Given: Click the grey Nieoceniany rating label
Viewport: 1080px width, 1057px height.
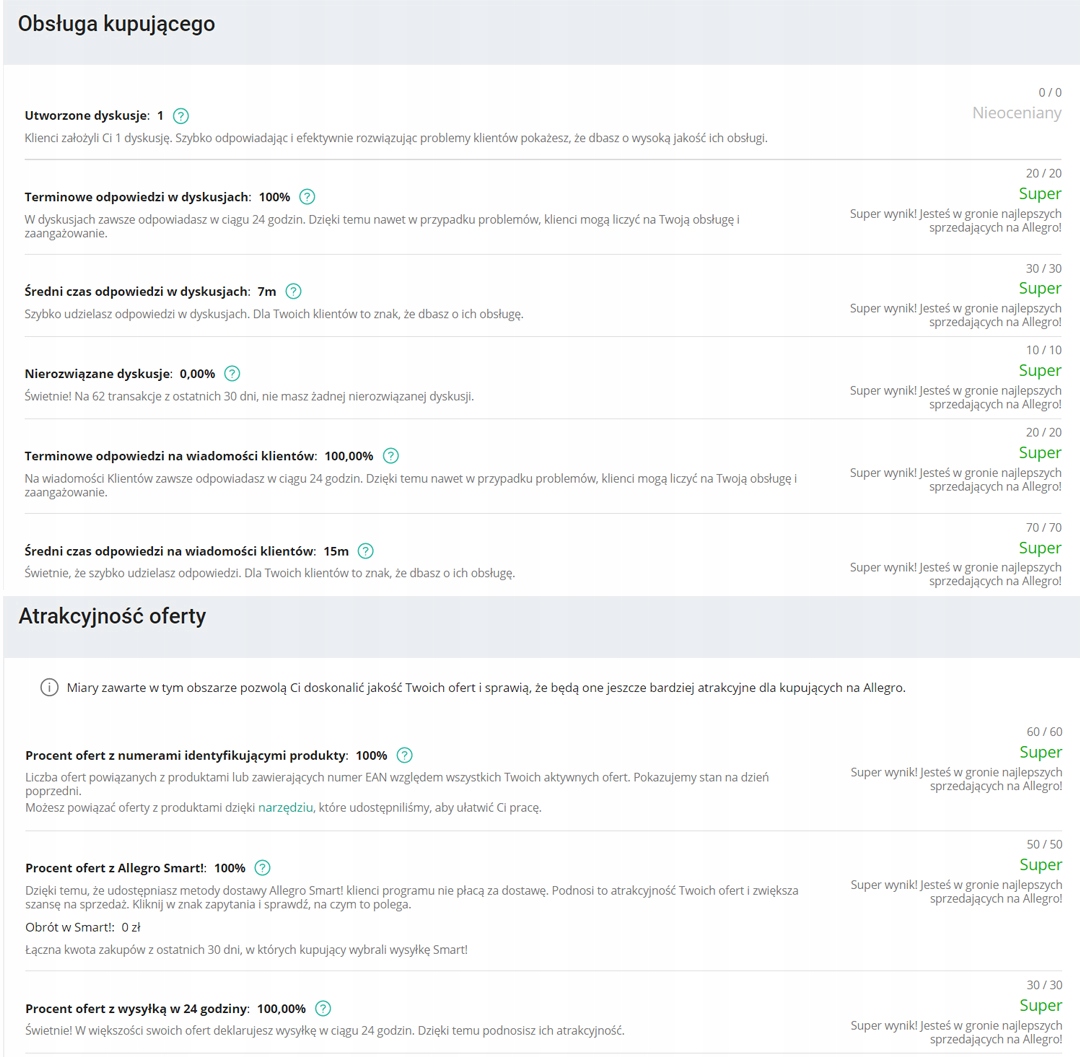Looking at the screenshot, I should [x=1016, y=113].
